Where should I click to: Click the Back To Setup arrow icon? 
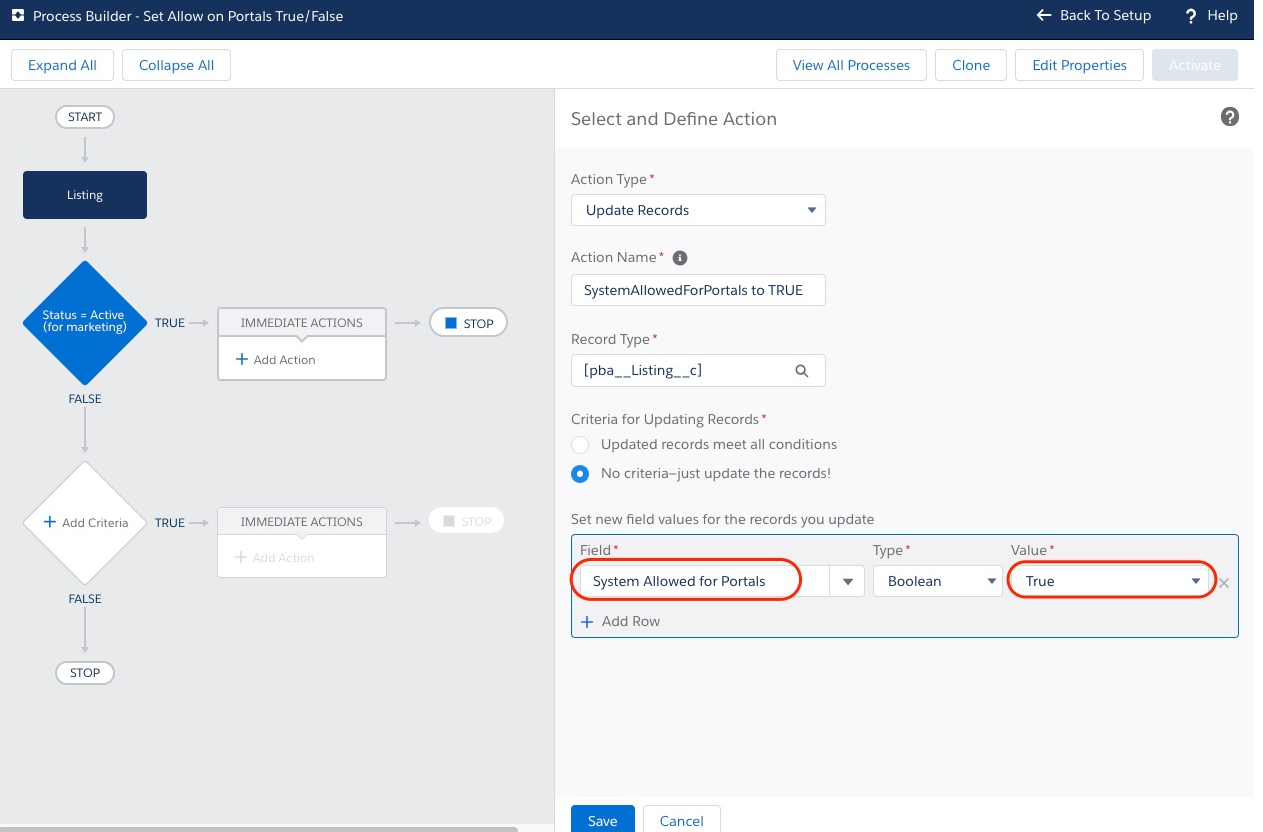(x=1042, y=15)
